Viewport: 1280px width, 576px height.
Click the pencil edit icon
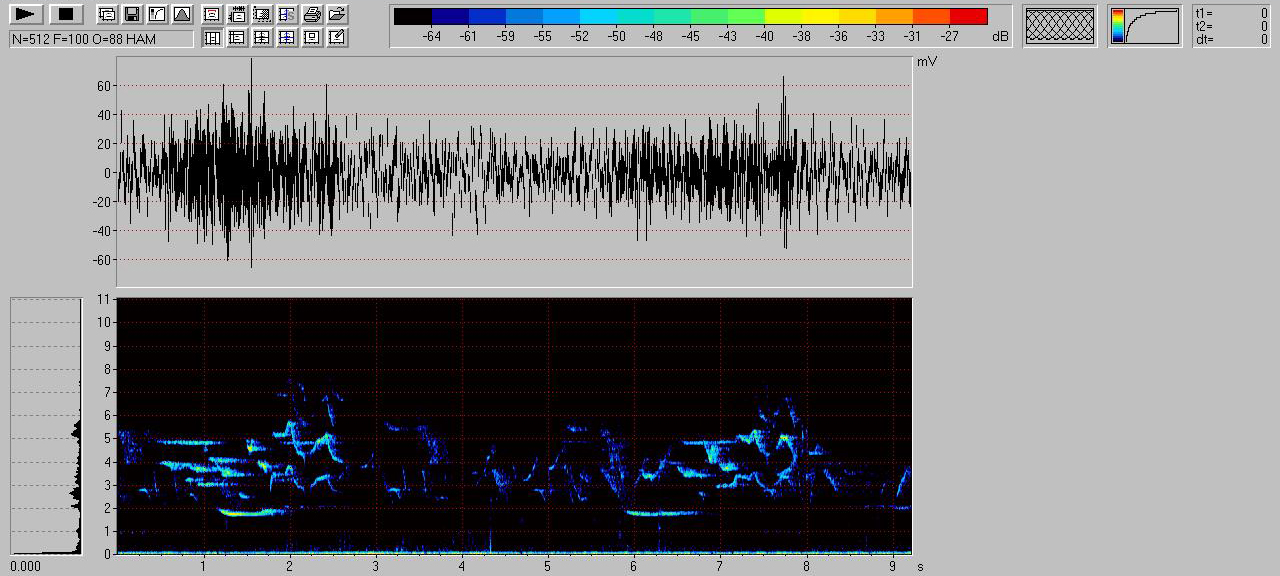[337, 38]
